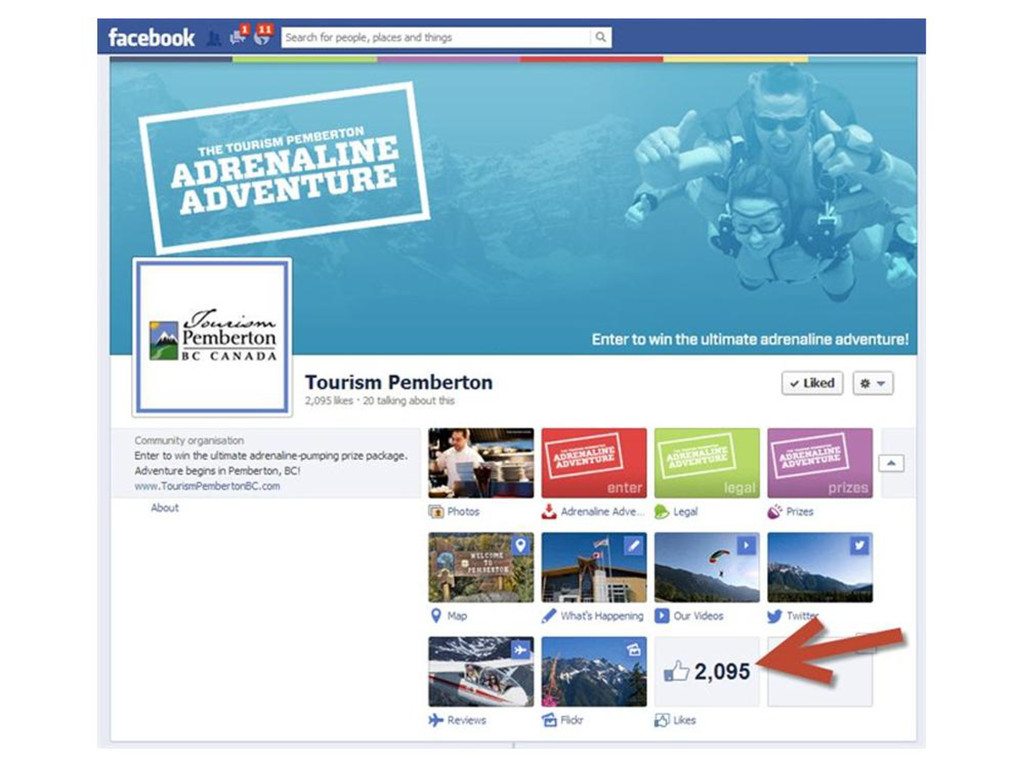
Task: Open the messages icon with one notification
Action: [x=238, y=36]
